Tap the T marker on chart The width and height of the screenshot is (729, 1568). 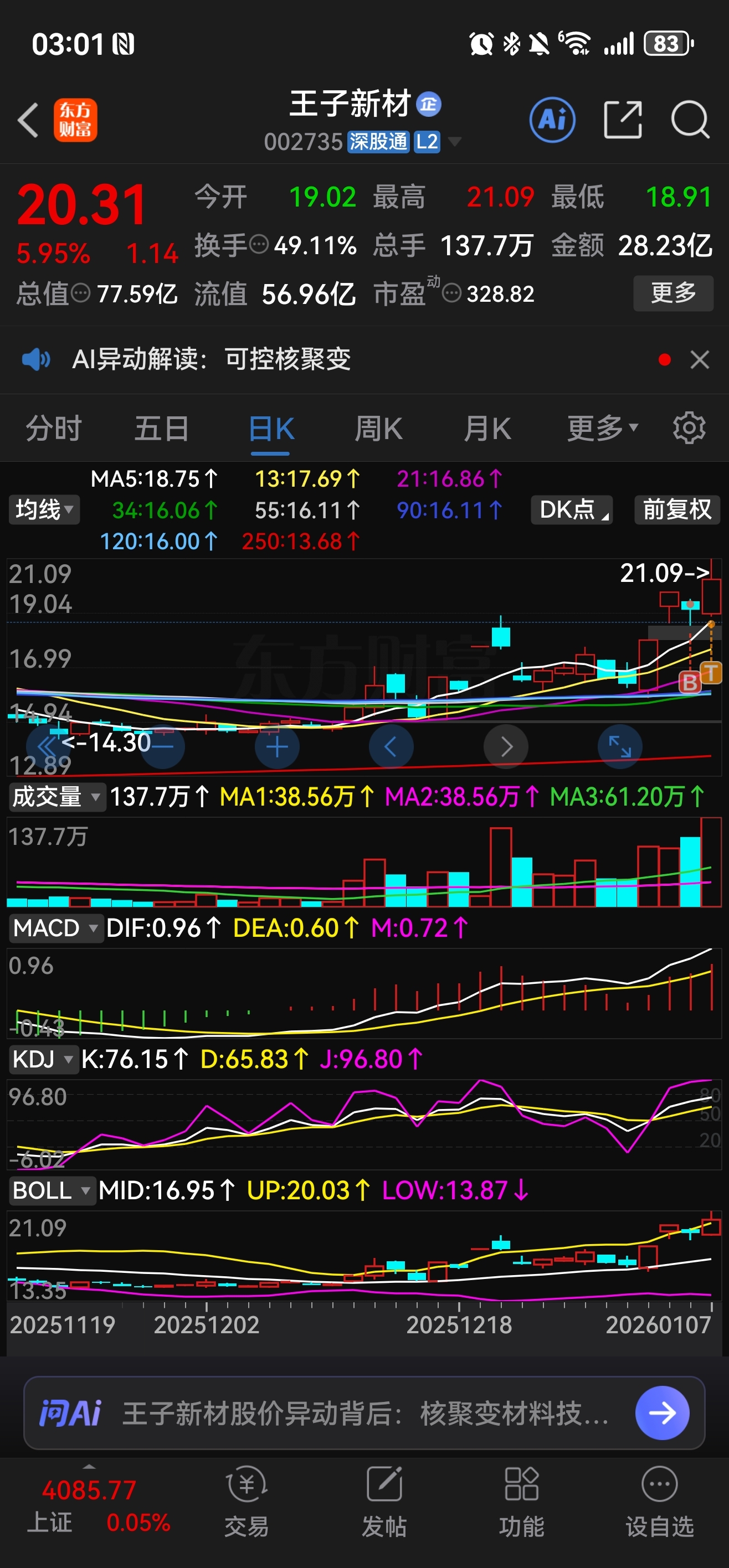point(711,673)
